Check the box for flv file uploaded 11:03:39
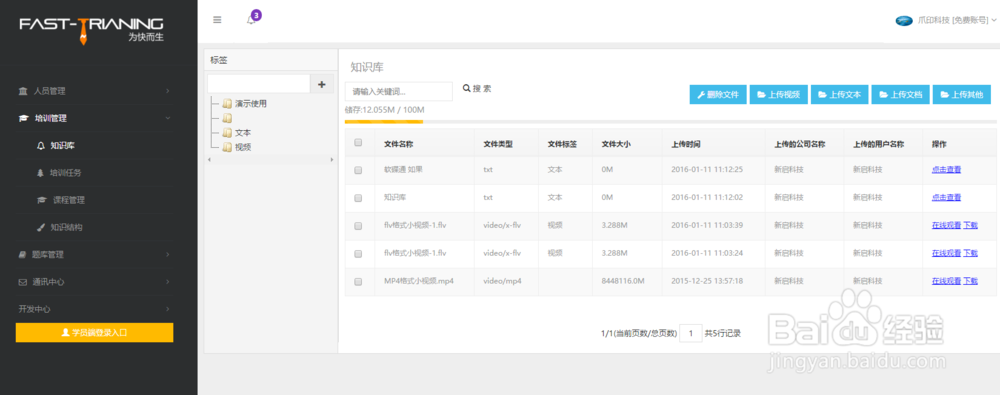The height and width of the screenshot is (395, 1000). click(x=358, y=226)
